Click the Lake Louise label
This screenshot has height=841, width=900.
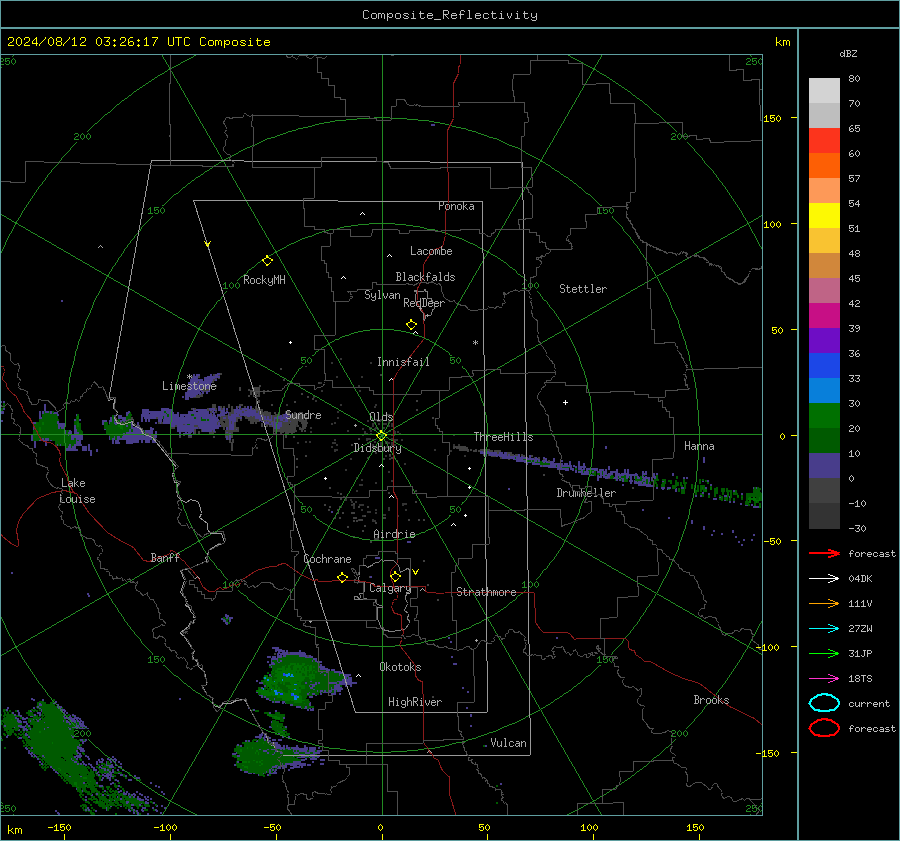pyautogui.click(x=77, y=491)
